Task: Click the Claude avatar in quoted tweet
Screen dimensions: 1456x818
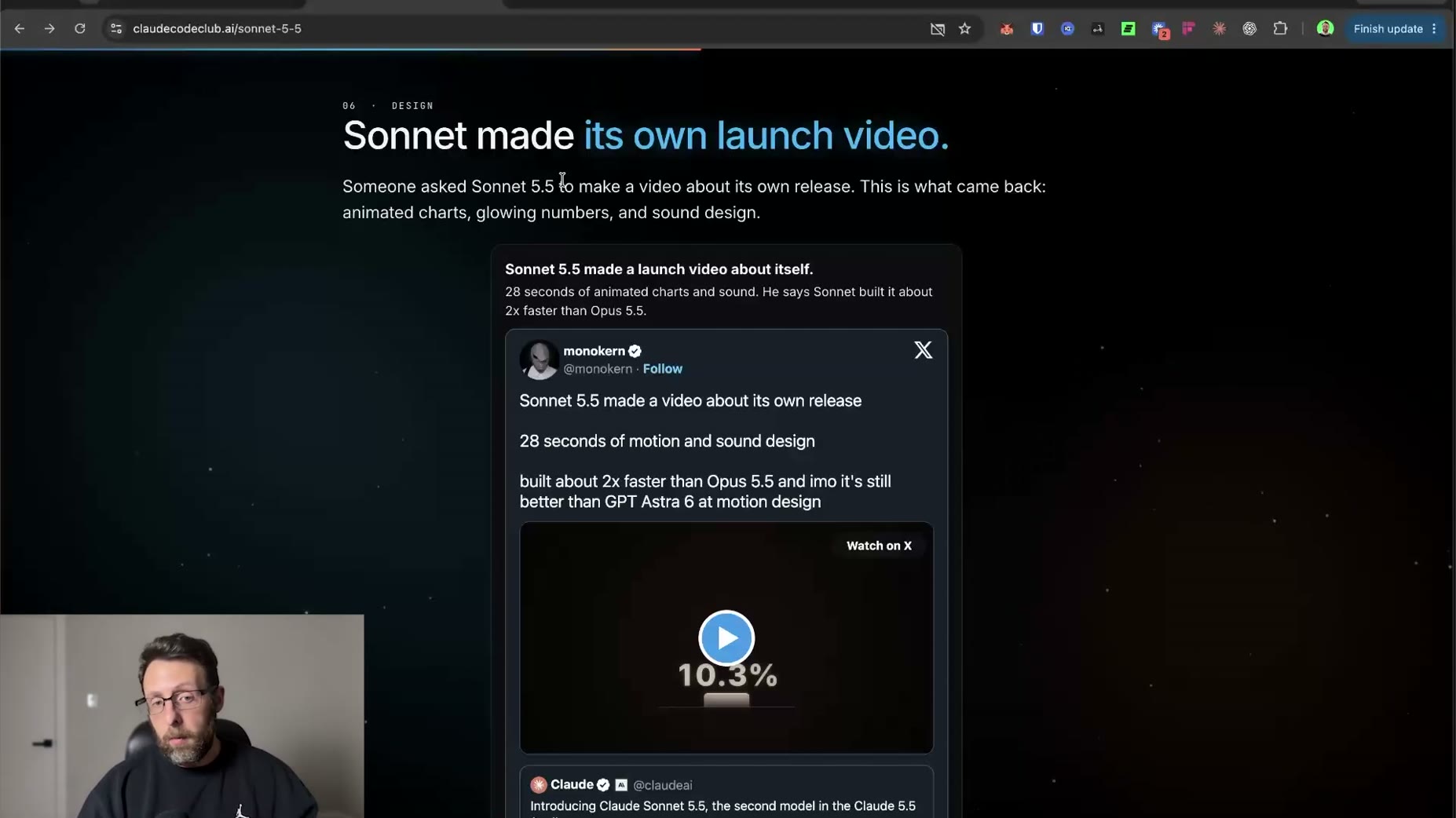Action: coord(538,785)
